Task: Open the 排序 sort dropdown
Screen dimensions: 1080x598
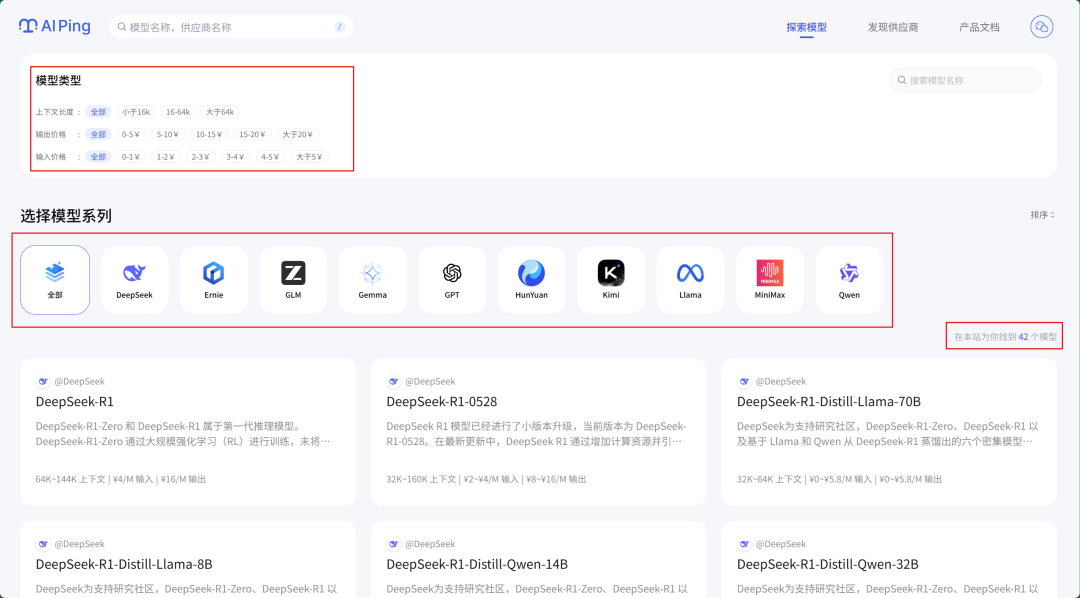Action: [x=1043, y=215]
